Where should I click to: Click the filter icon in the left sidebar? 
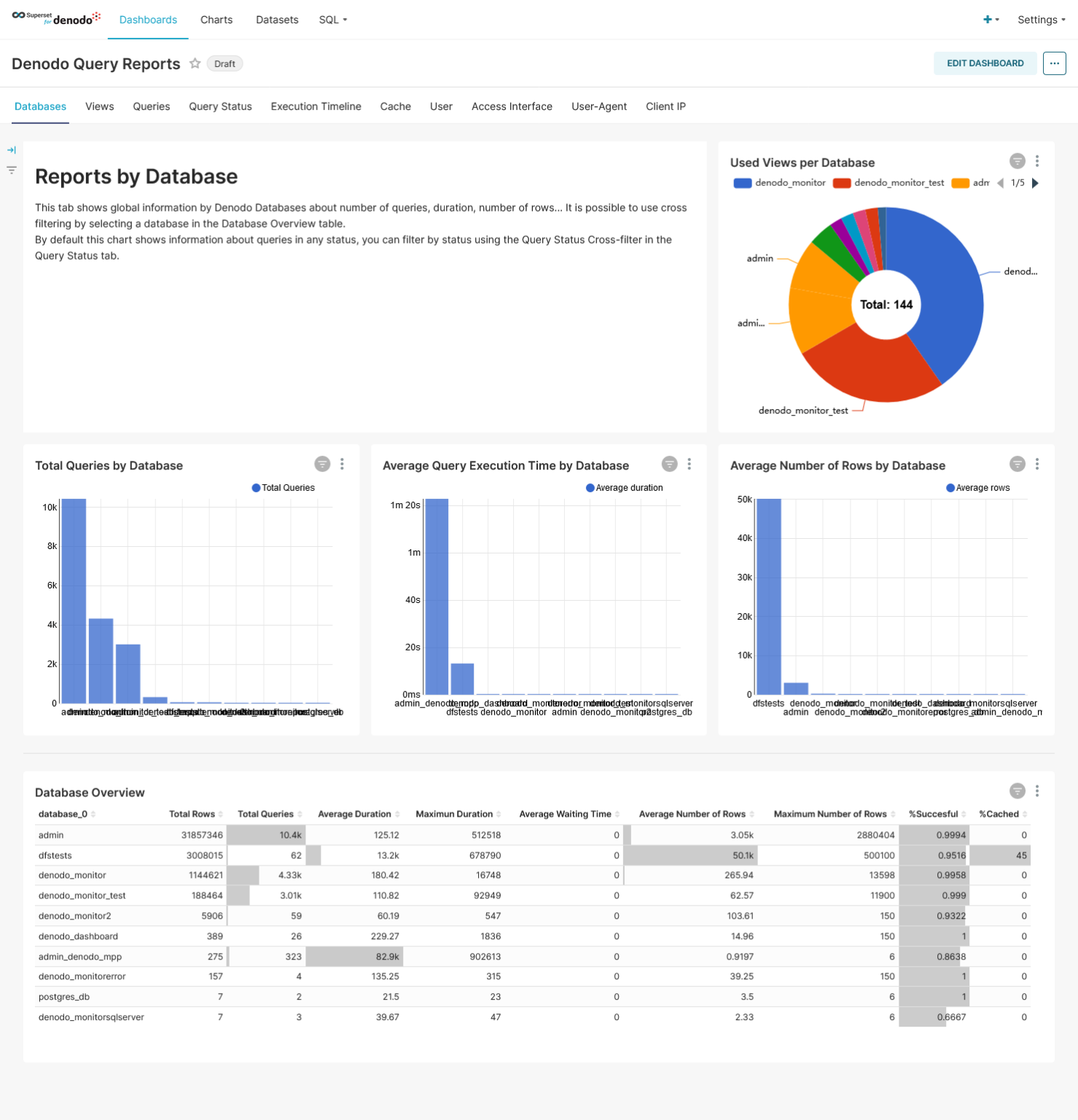[x=12, y=170]
